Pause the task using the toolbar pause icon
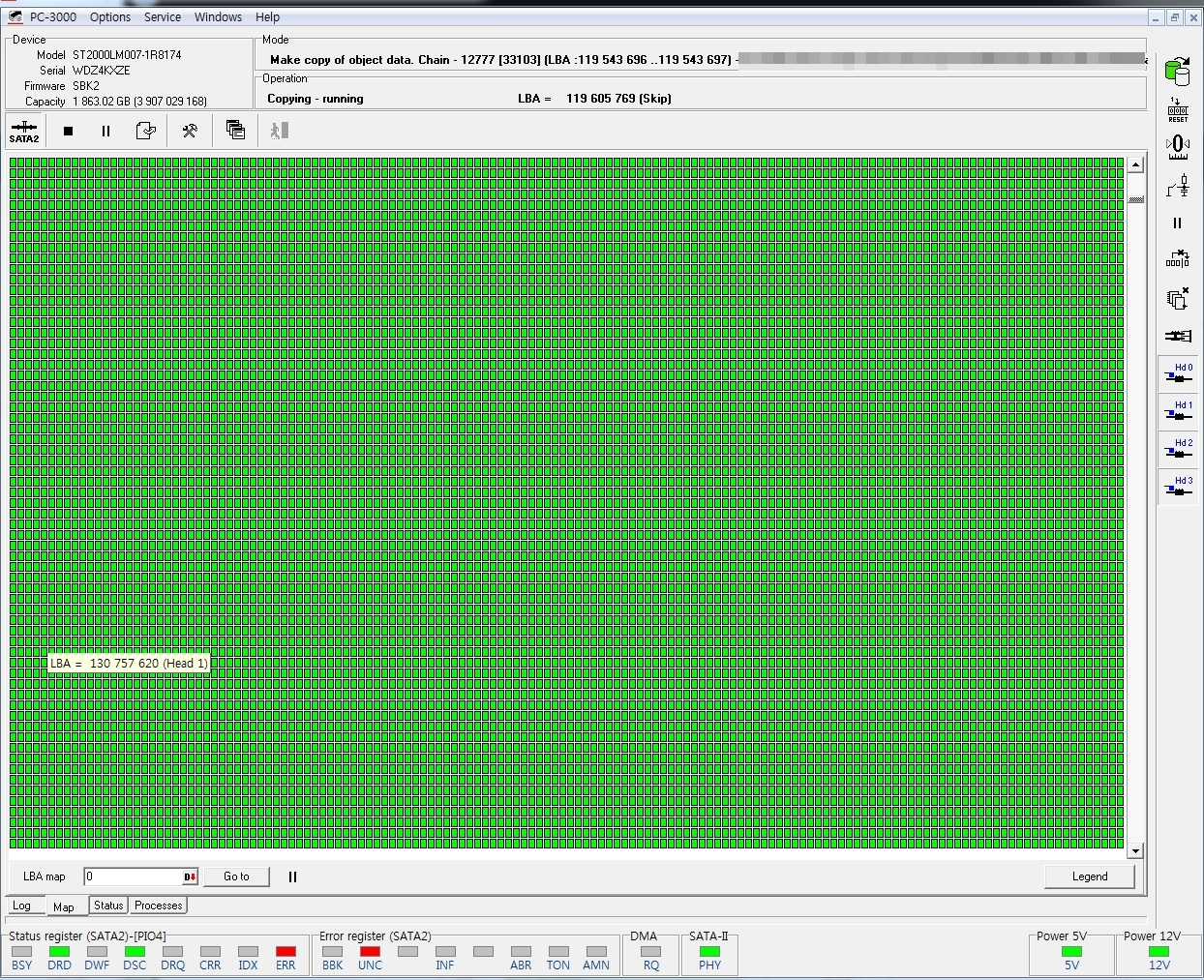The height and width of the screenshot is (980, 1204). 105,131
